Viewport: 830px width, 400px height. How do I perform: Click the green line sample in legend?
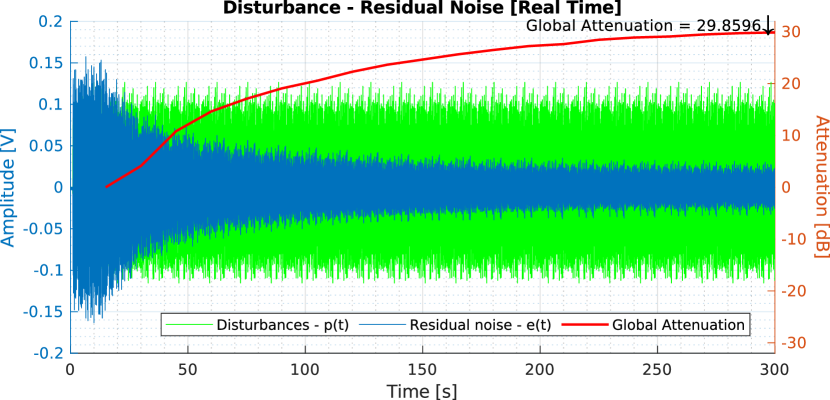(x=190, y=325)
